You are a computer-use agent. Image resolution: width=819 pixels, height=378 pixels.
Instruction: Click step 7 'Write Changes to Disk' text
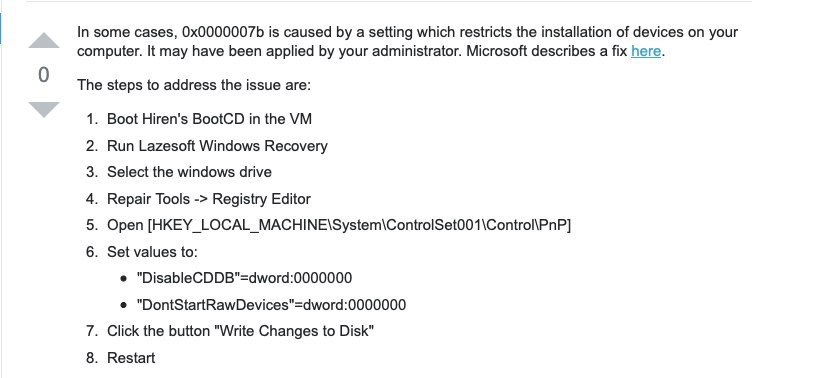295,331
